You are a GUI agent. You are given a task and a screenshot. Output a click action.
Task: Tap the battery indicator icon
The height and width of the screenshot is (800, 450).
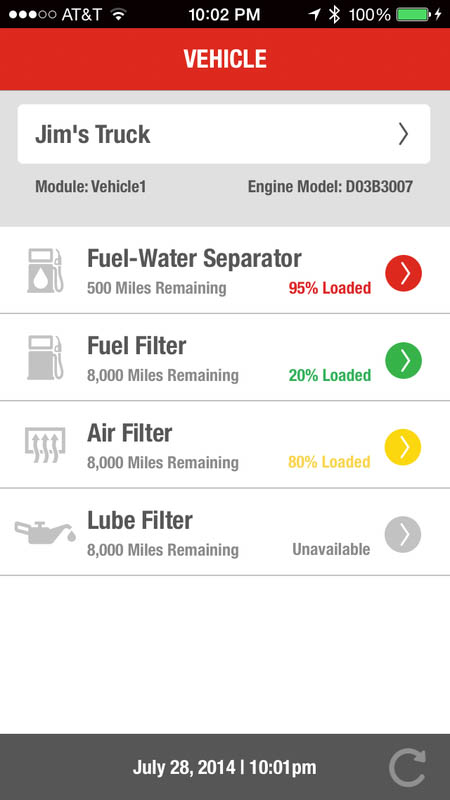click(x=414, y=14)
